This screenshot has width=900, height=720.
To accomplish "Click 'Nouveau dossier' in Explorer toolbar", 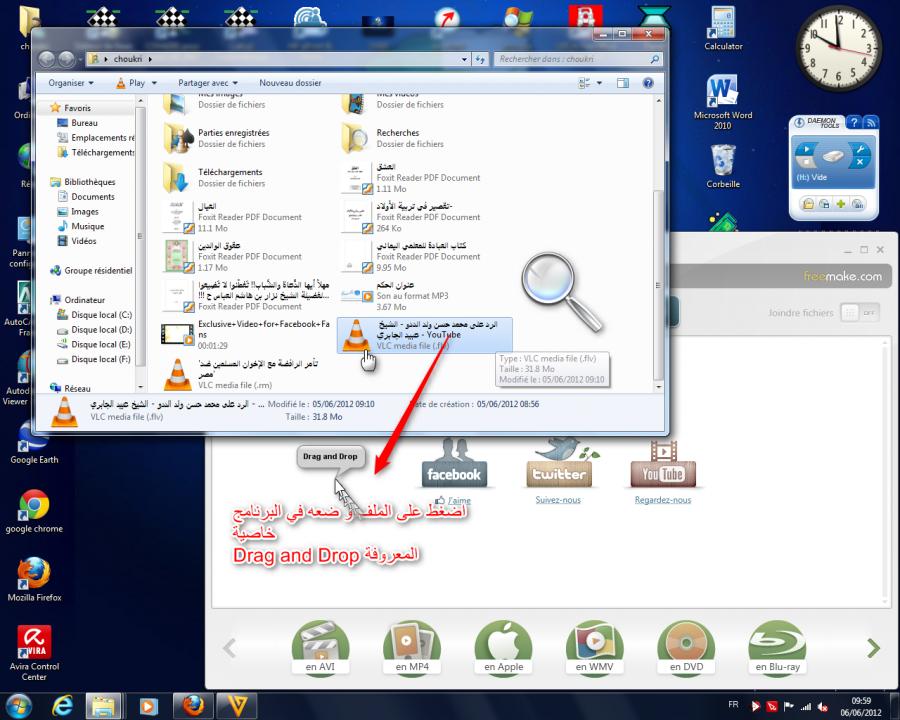I will [x=290, y=83].
